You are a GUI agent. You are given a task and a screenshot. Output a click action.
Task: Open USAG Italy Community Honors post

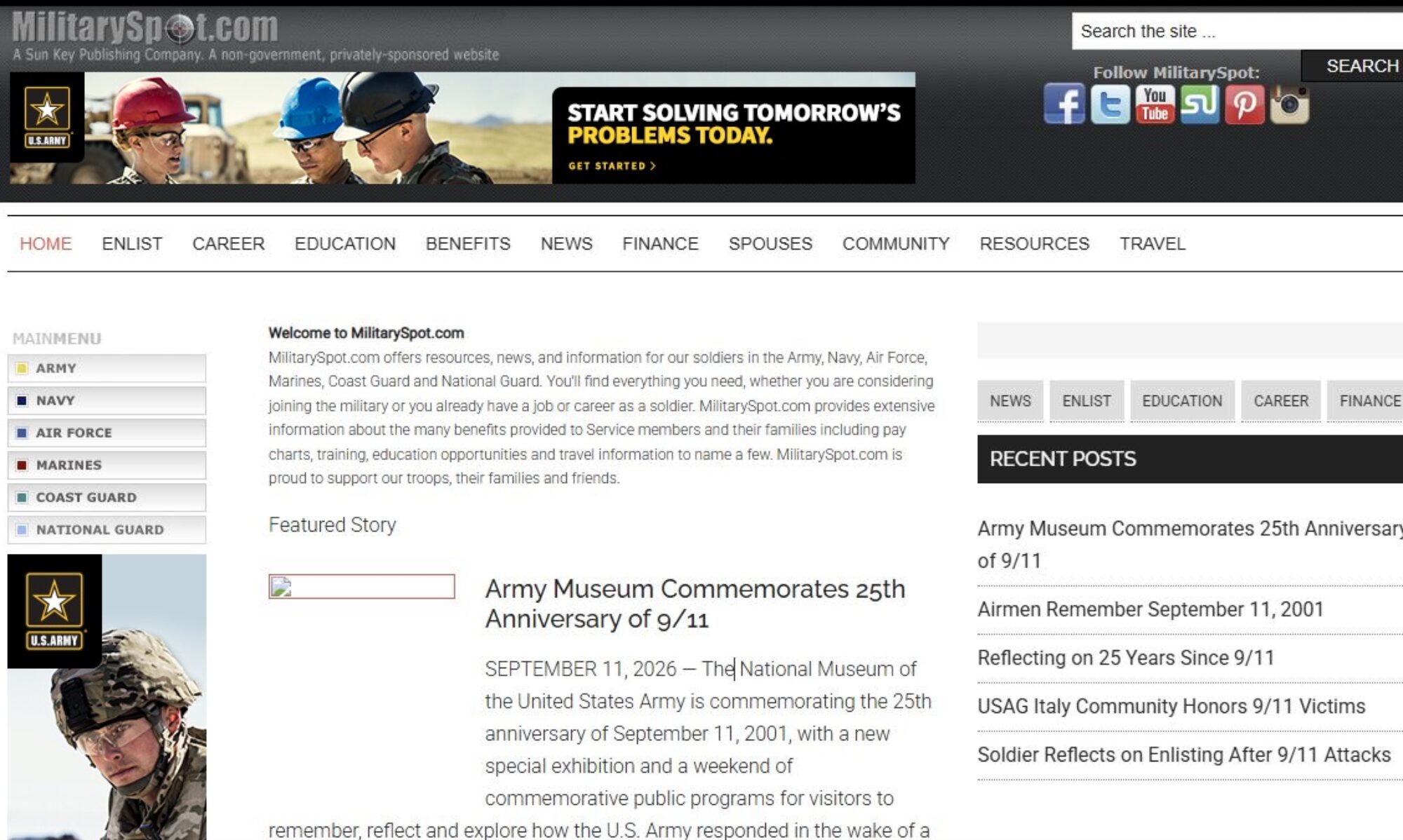[1172, 706]
